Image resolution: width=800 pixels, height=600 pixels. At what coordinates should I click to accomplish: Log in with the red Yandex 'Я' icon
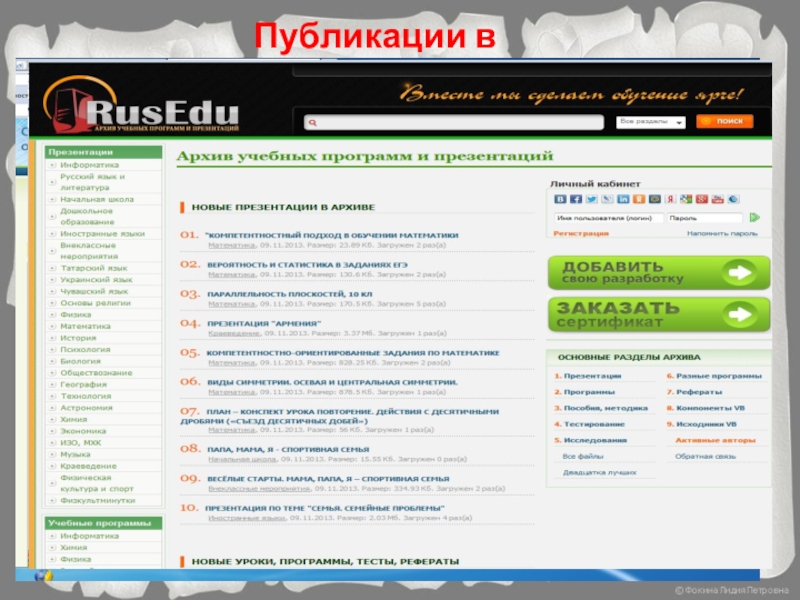point(670,199)
